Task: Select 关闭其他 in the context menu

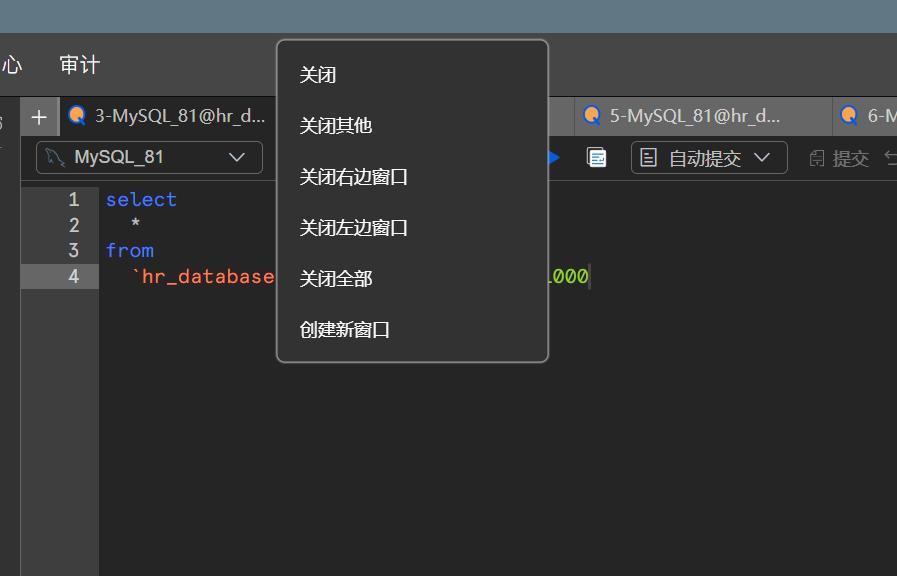Action: [412, 126]
